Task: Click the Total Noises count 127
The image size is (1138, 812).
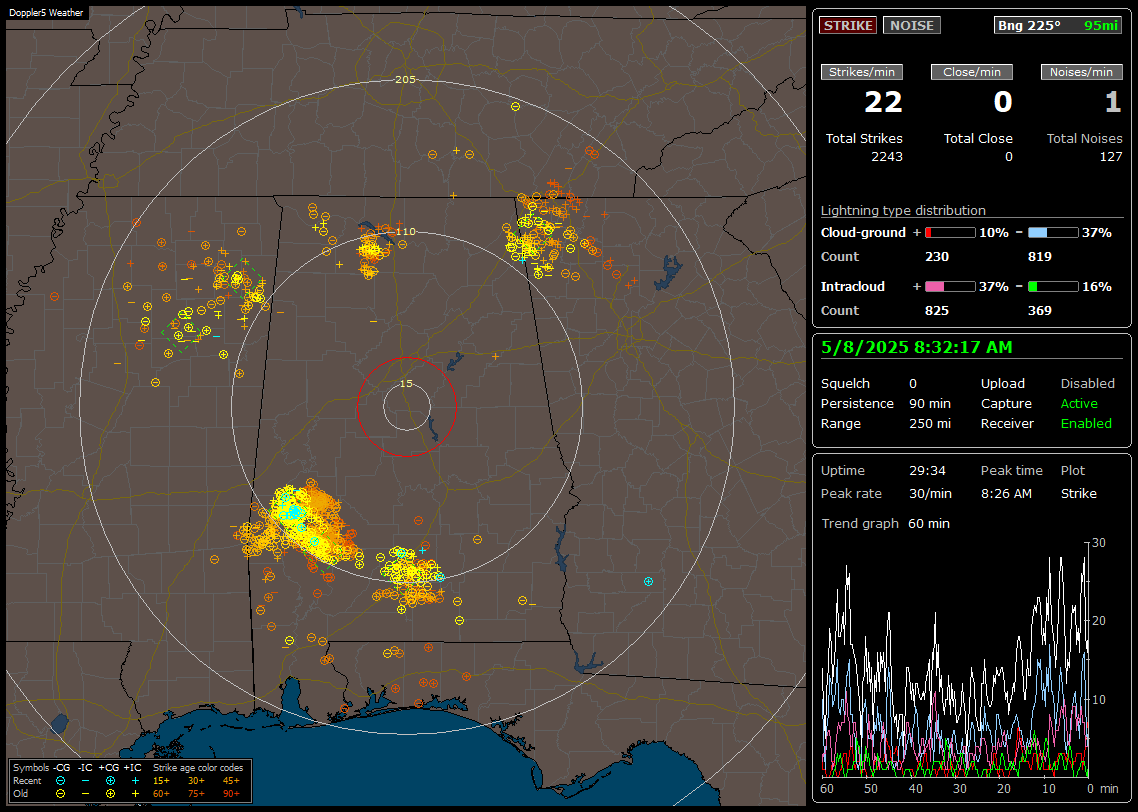Action: coord(1110,157)
